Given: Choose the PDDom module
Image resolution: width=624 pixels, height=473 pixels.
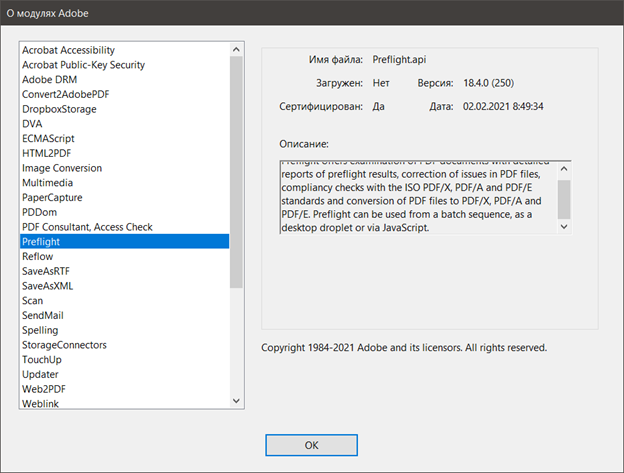Looking at the screenshot, I should 125,212.
